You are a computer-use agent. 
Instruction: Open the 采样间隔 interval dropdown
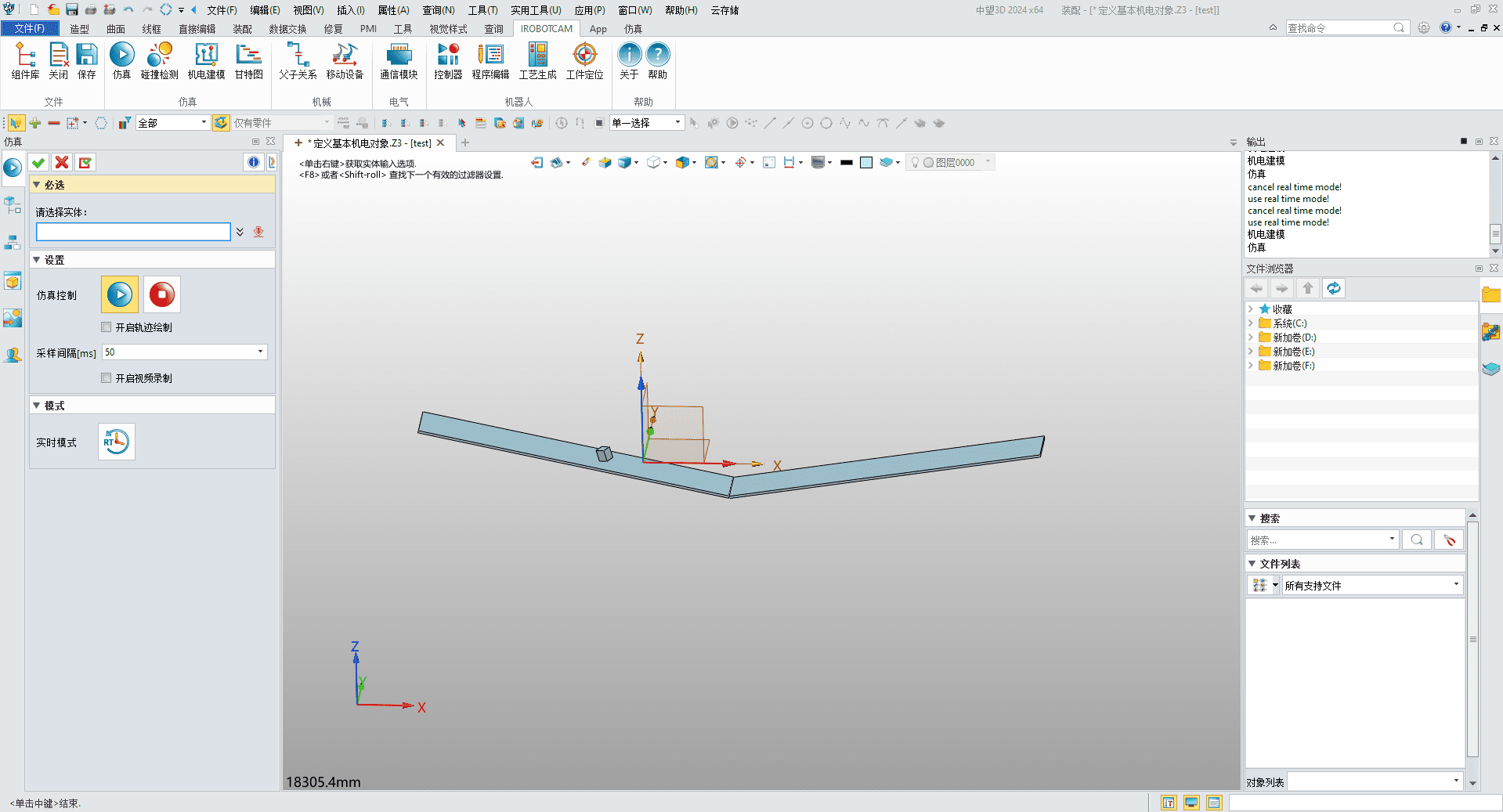tap(260, 352)
